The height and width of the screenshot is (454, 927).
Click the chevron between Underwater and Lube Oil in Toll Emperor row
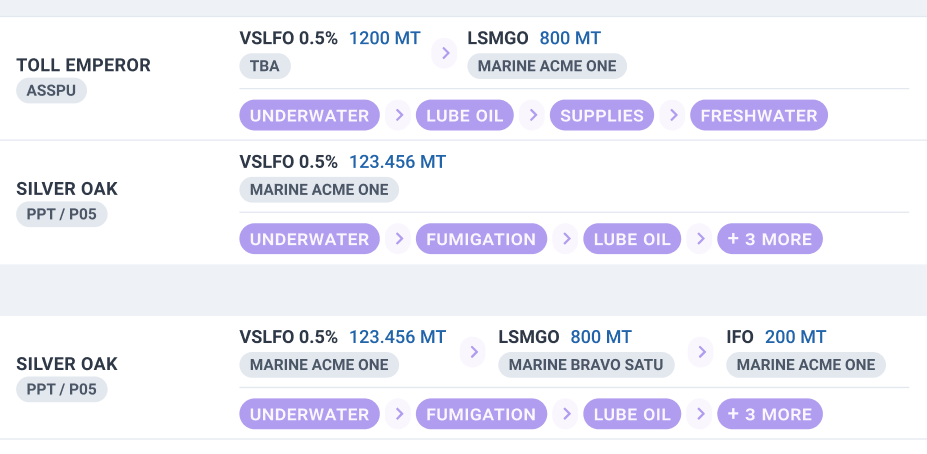click(398, 115)
